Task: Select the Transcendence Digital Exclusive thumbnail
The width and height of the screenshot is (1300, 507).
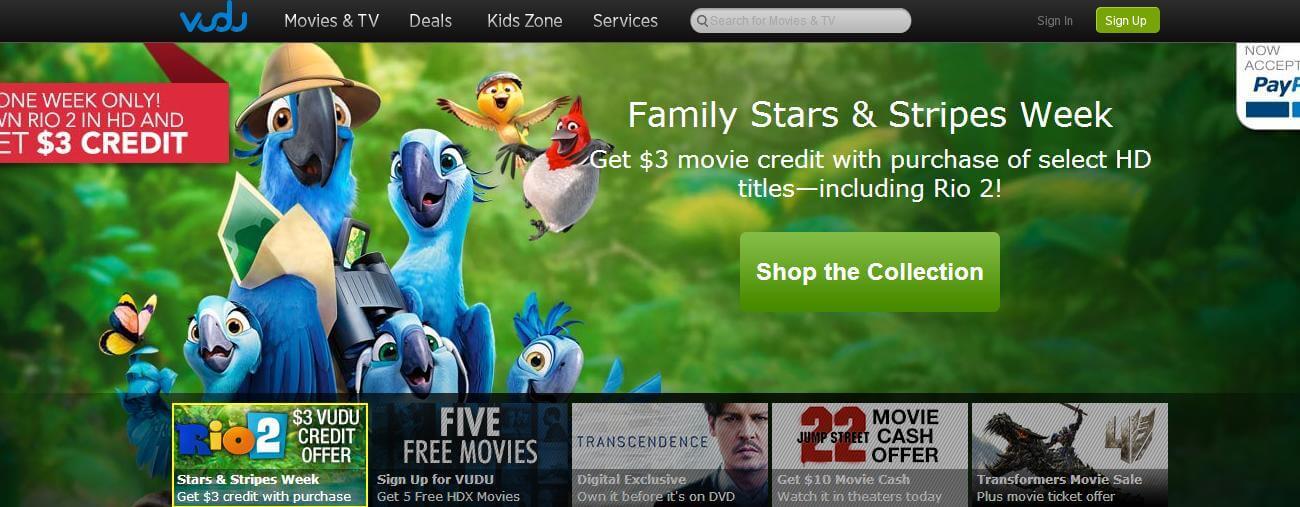Action: pos(670,455)
